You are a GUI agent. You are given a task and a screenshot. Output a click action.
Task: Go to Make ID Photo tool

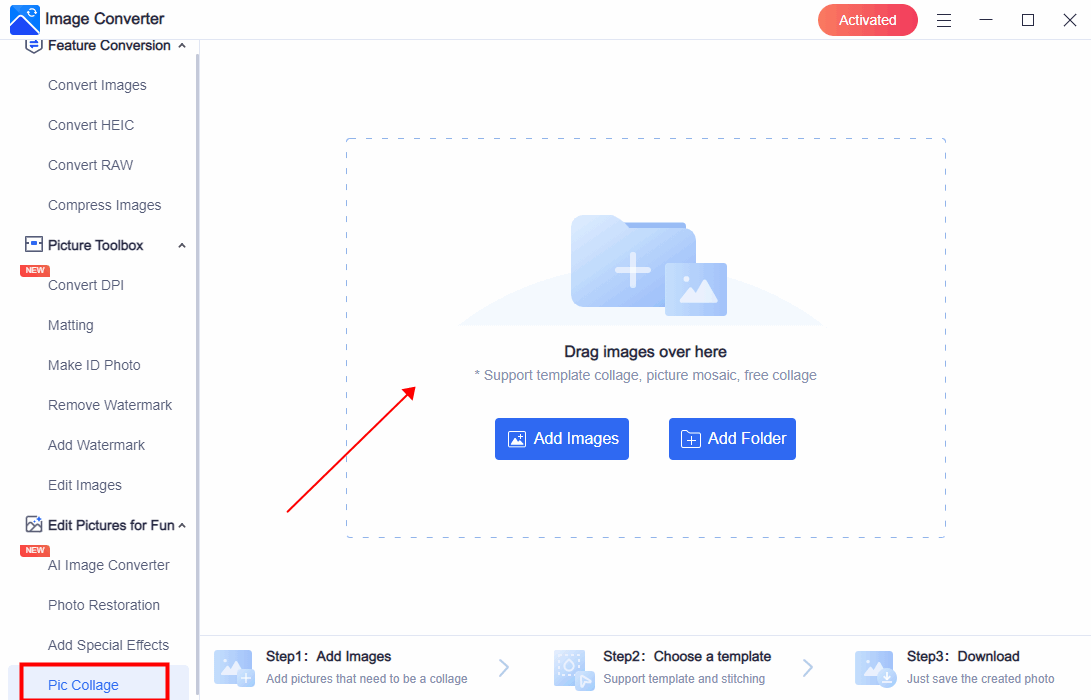tap(94, 365)
